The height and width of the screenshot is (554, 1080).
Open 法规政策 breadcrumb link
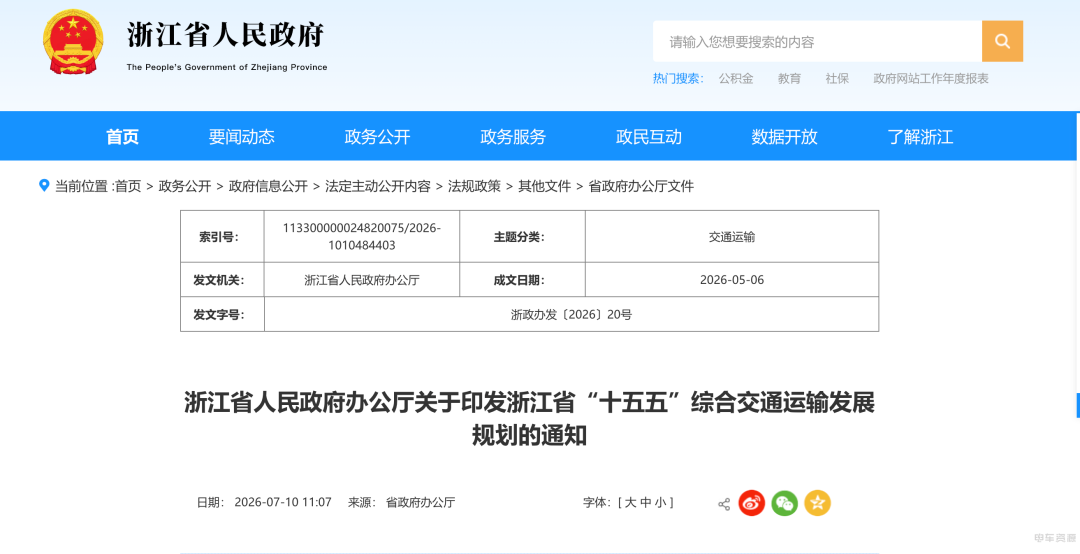[475, 186]
